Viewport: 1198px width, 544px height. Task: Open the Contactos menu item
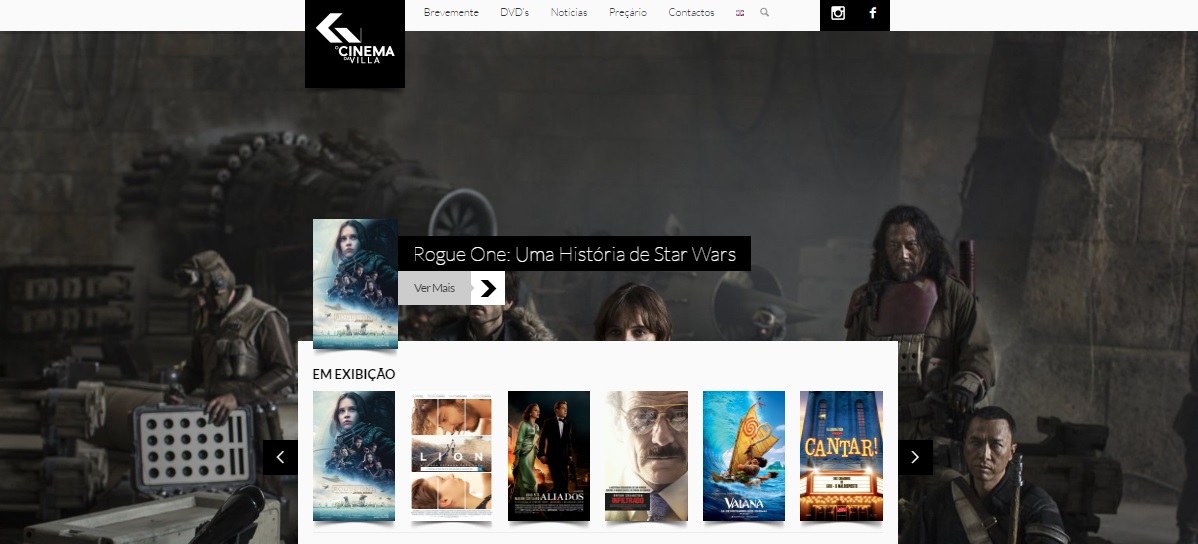[x=691, y=12]
